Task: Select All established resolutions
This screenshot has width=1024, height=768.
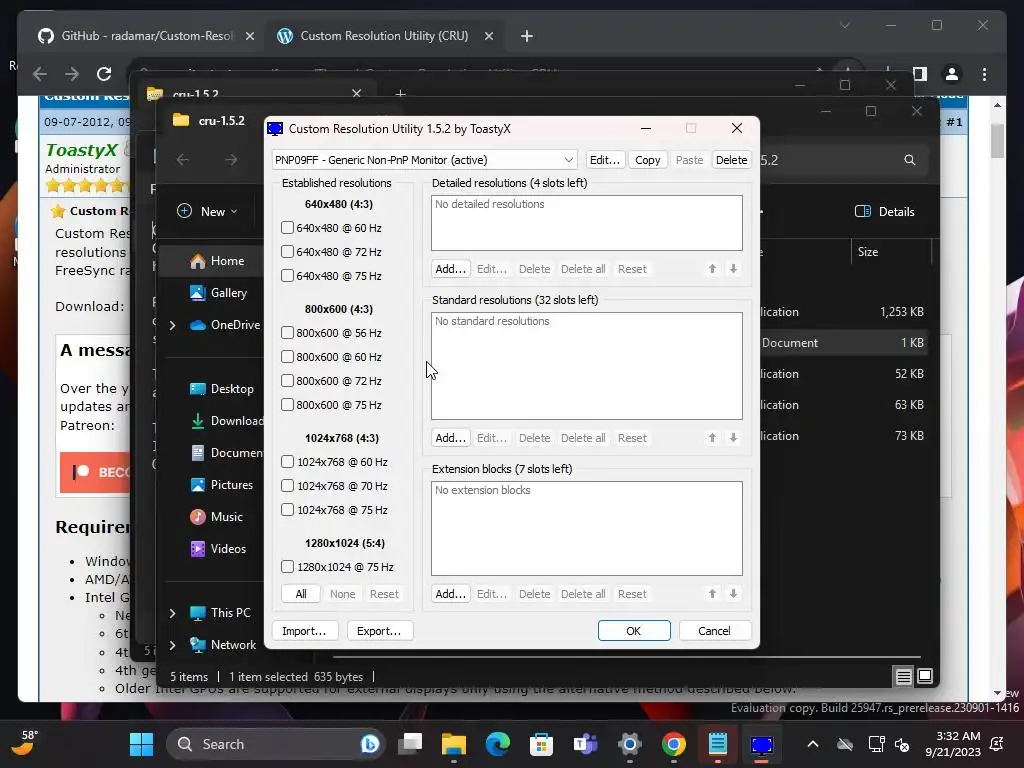Action: point(300,594)
